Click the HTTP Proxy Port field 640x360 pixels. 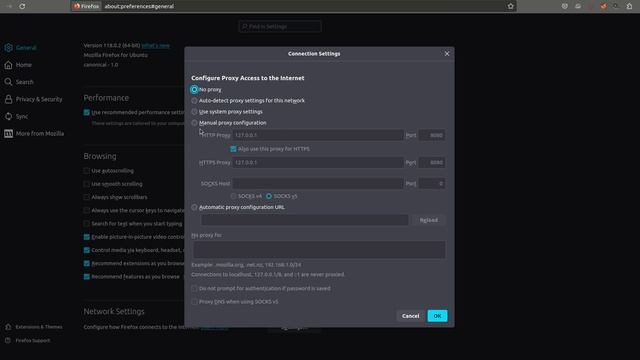(432, 135)
